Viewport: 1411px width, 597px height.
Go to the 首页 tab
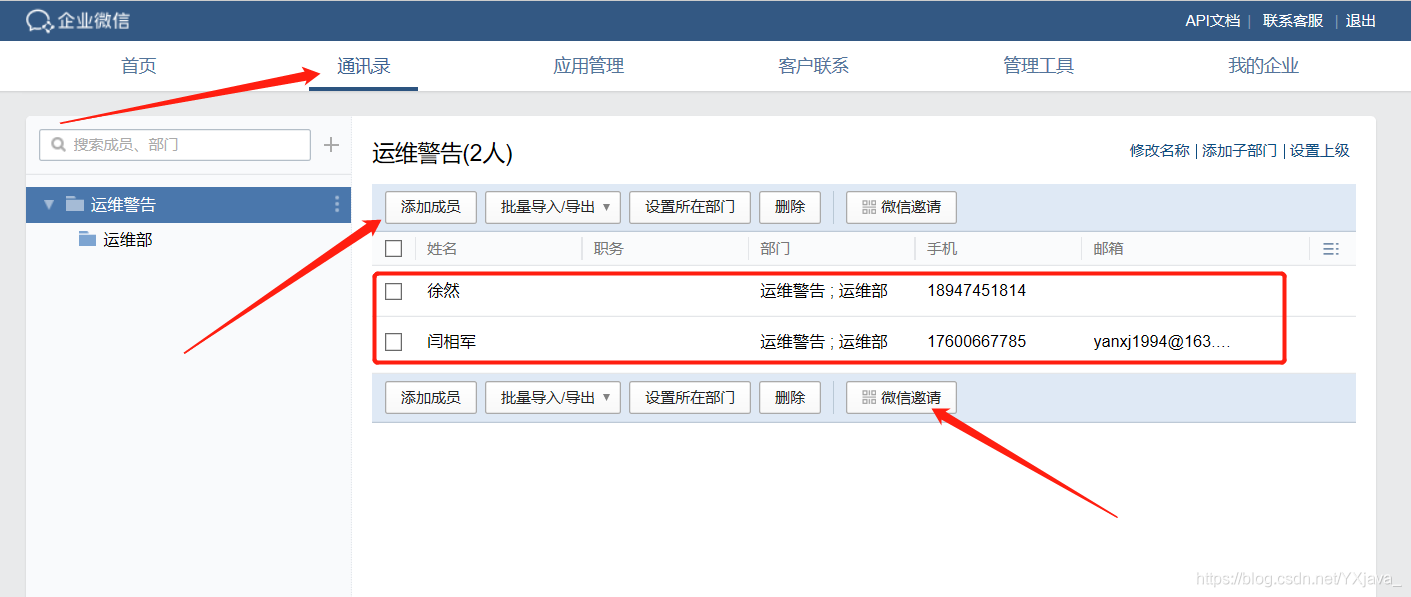pos(139,66)
